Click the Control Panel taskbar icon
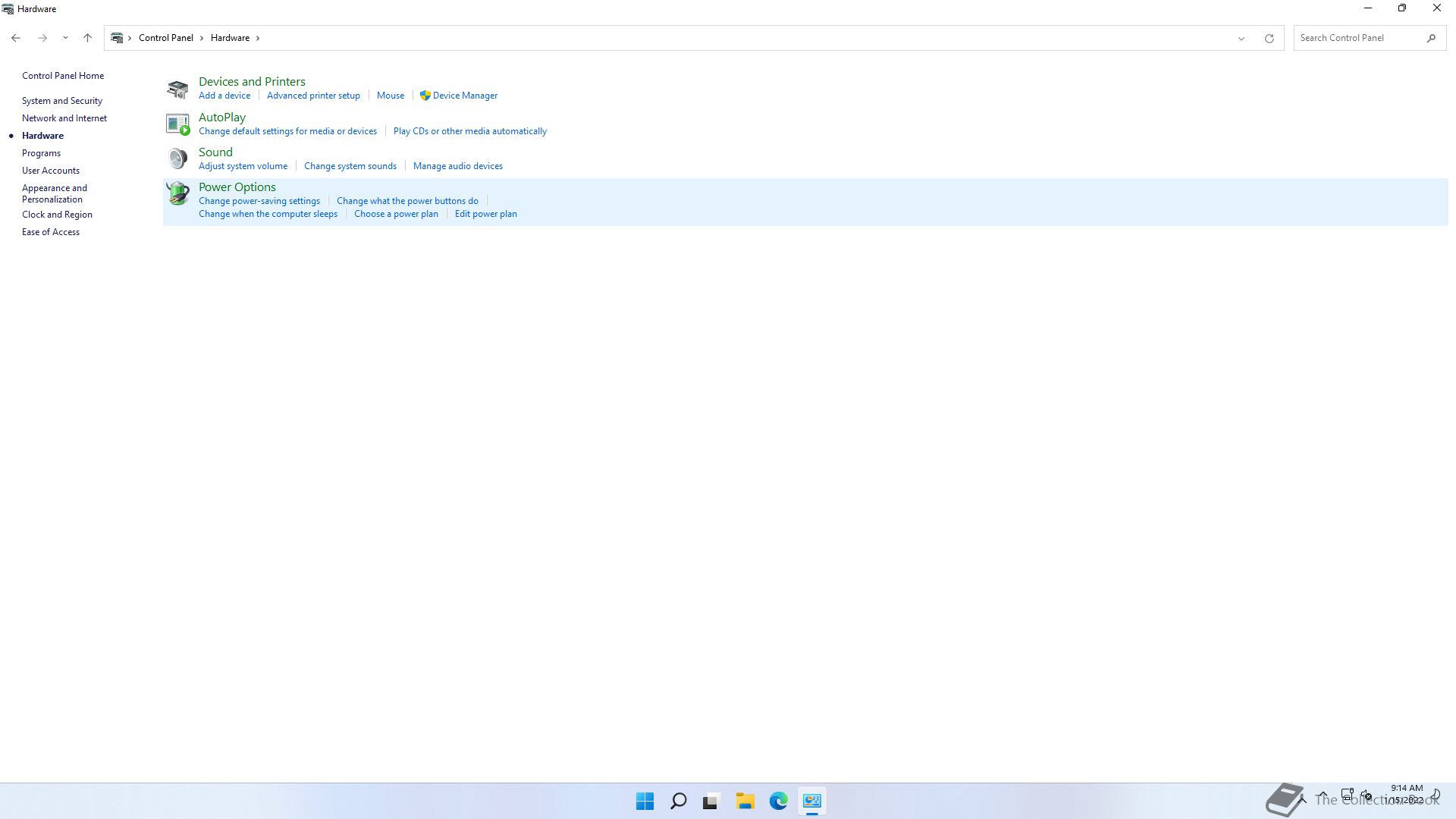 point(812,801)
